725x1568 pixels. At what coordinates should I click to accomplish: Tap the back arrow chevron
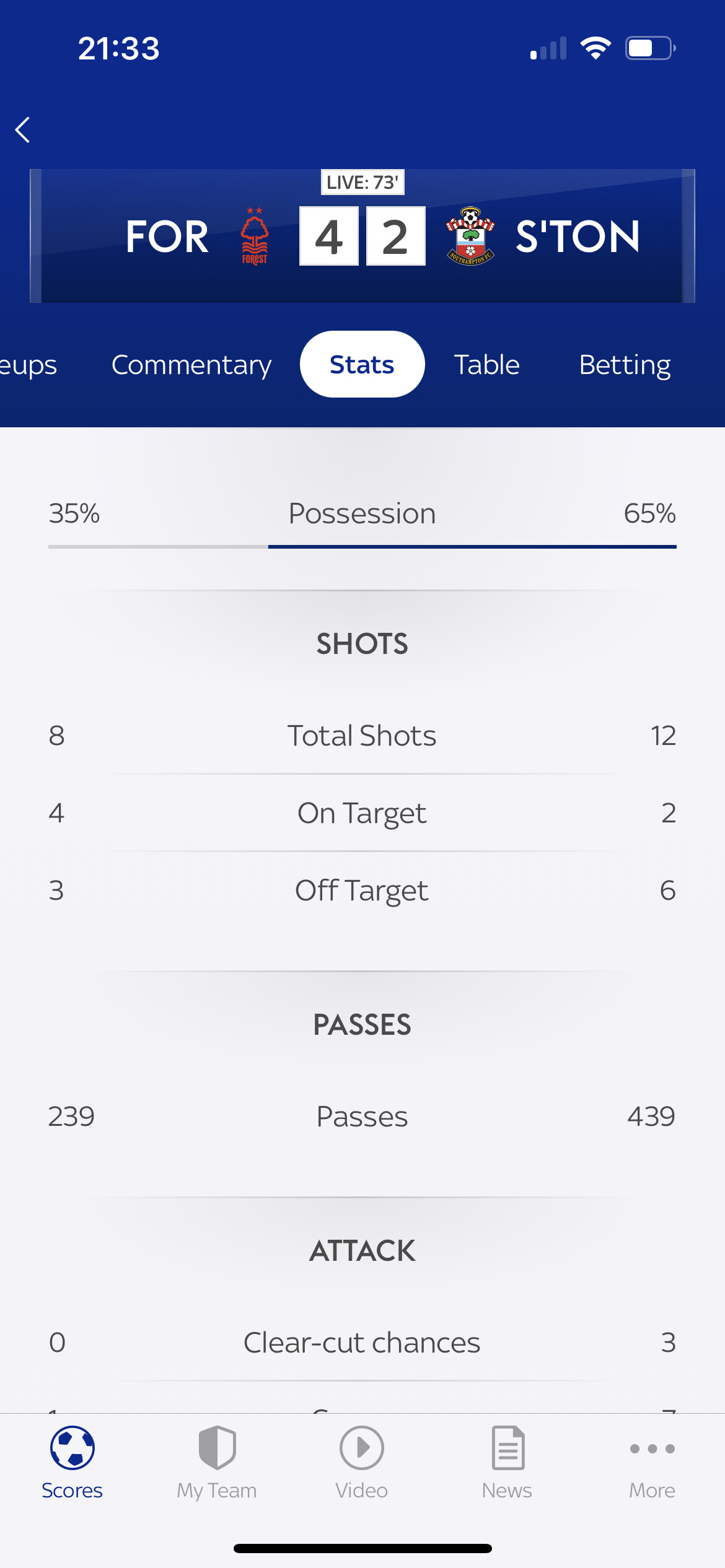click(23, 129)
